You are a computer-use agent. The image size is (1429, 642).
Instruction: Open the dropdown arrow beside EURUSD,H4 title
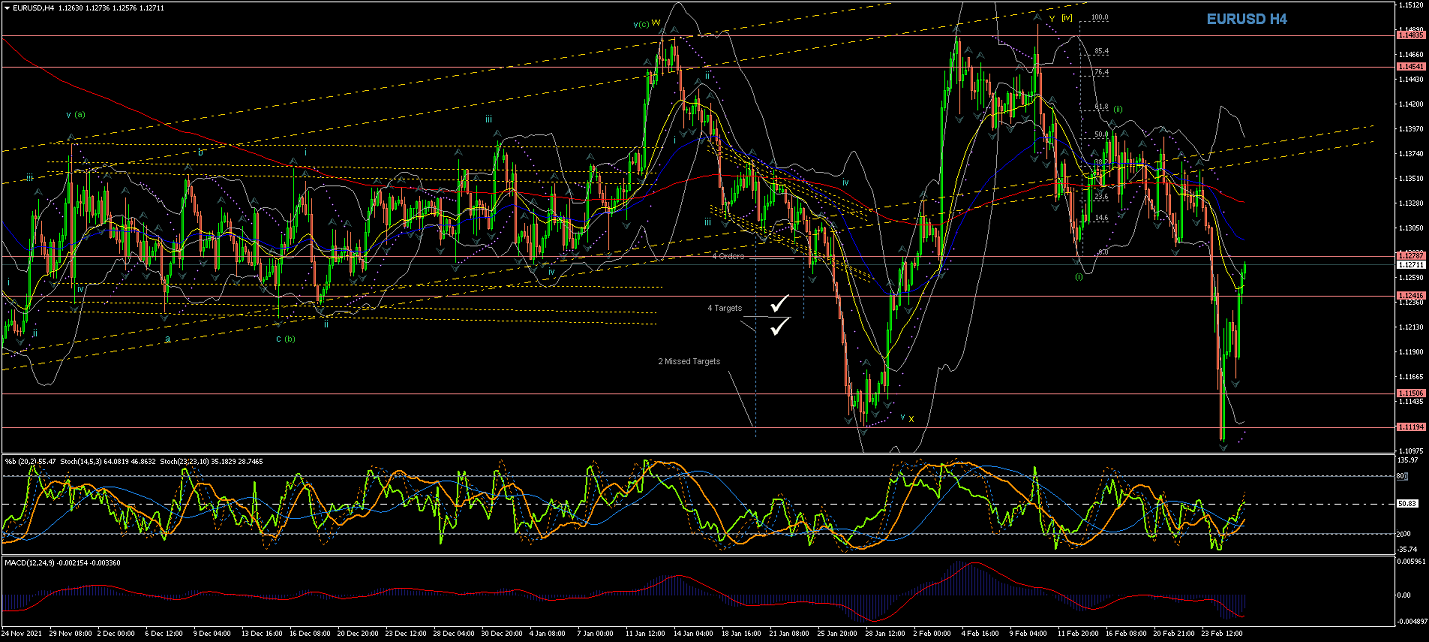pyautogui.click(x=7, y=7)
